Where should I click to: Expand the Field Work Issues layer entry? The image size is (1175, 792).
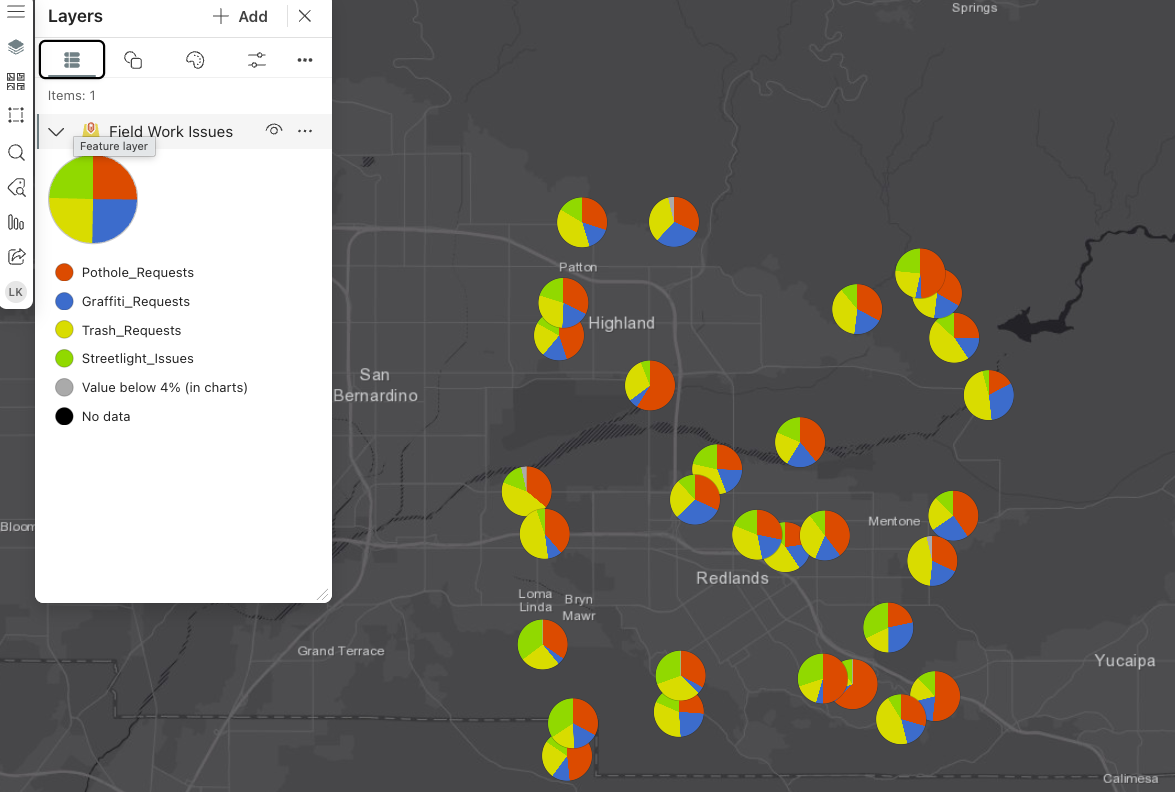click(x=56, y=131)
